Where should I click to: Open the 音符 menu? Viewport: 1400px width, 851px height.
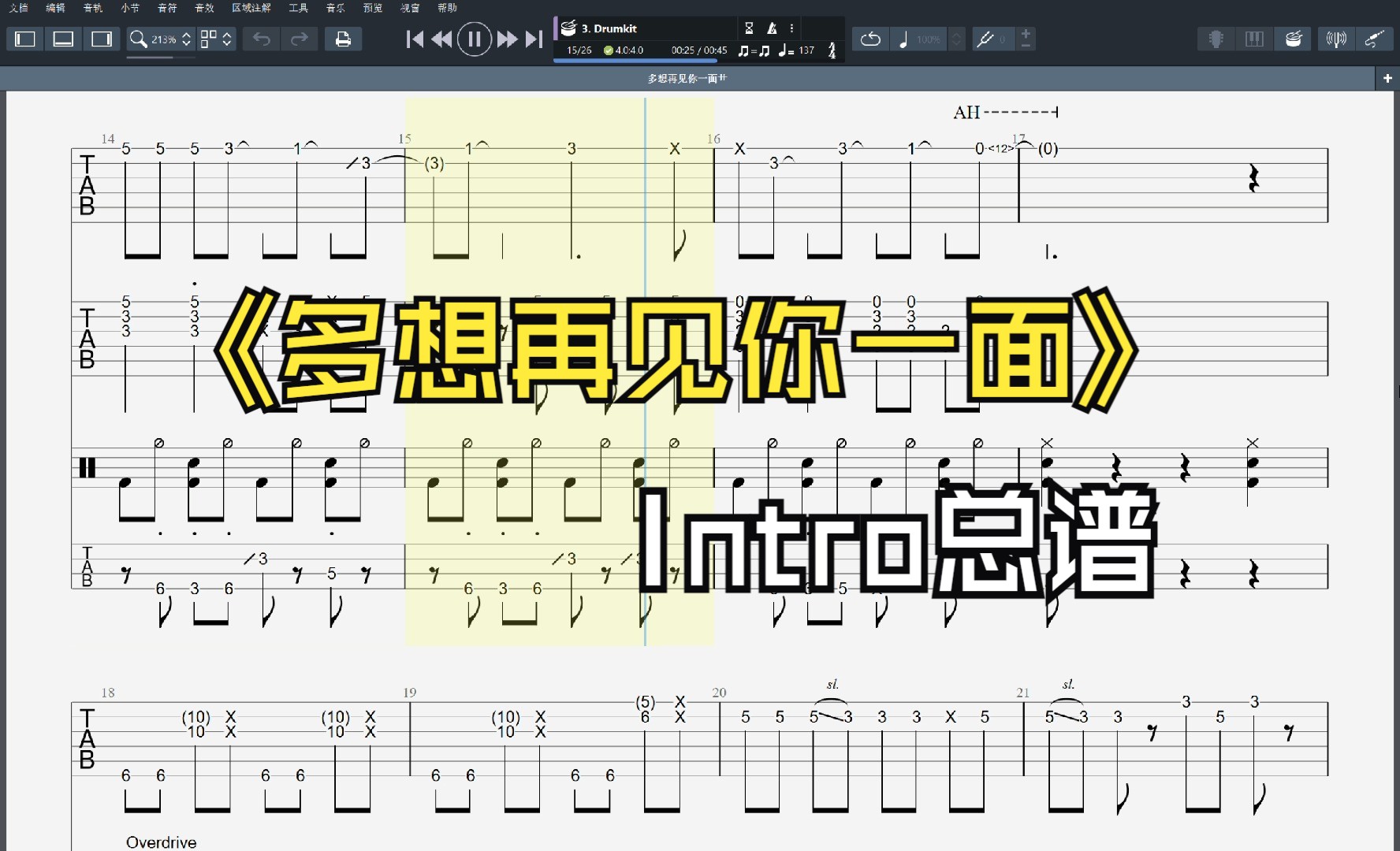[x=167, y=8]
